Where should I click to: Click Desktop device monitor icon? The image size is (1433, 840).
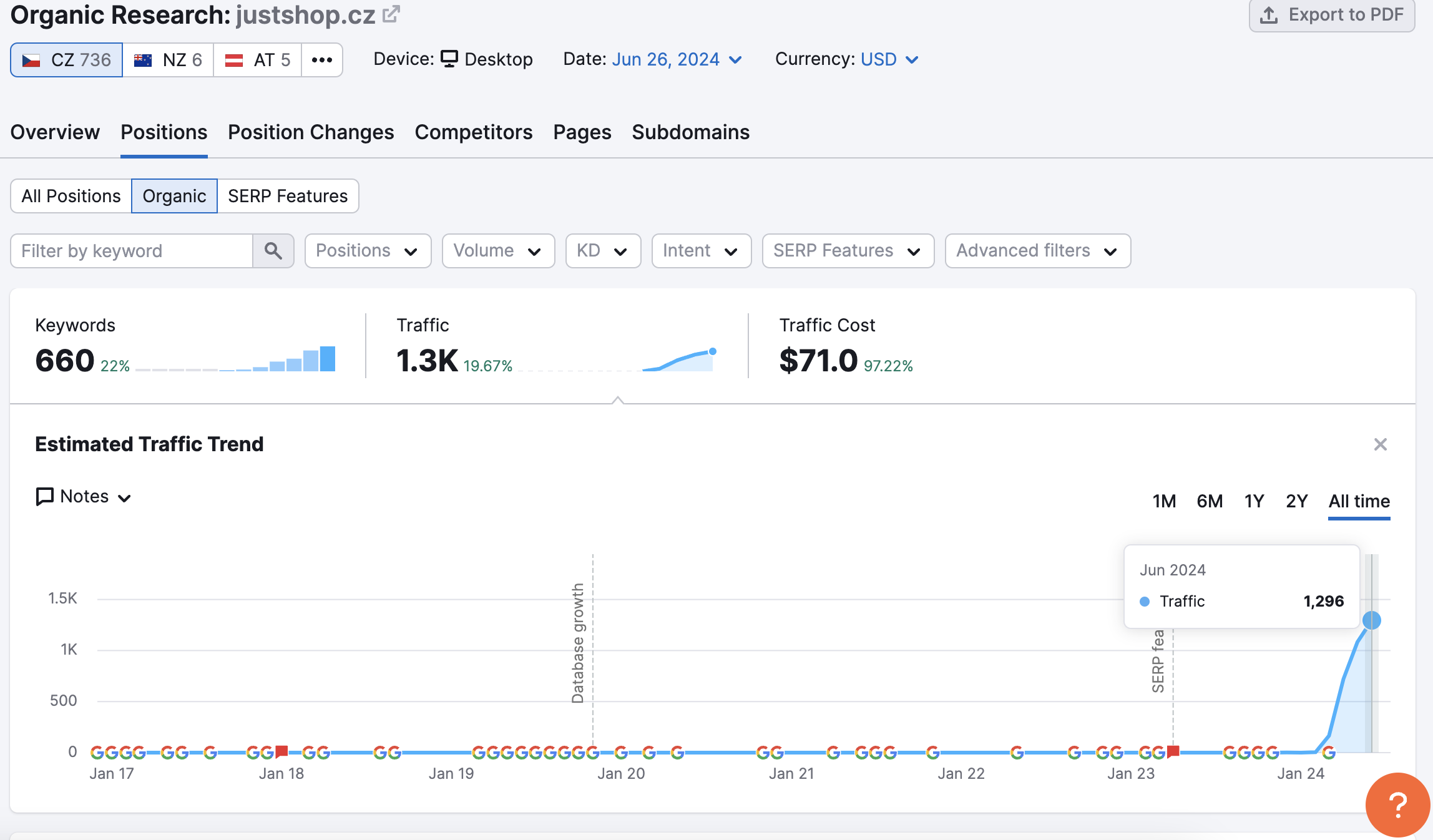coord(449,59)
